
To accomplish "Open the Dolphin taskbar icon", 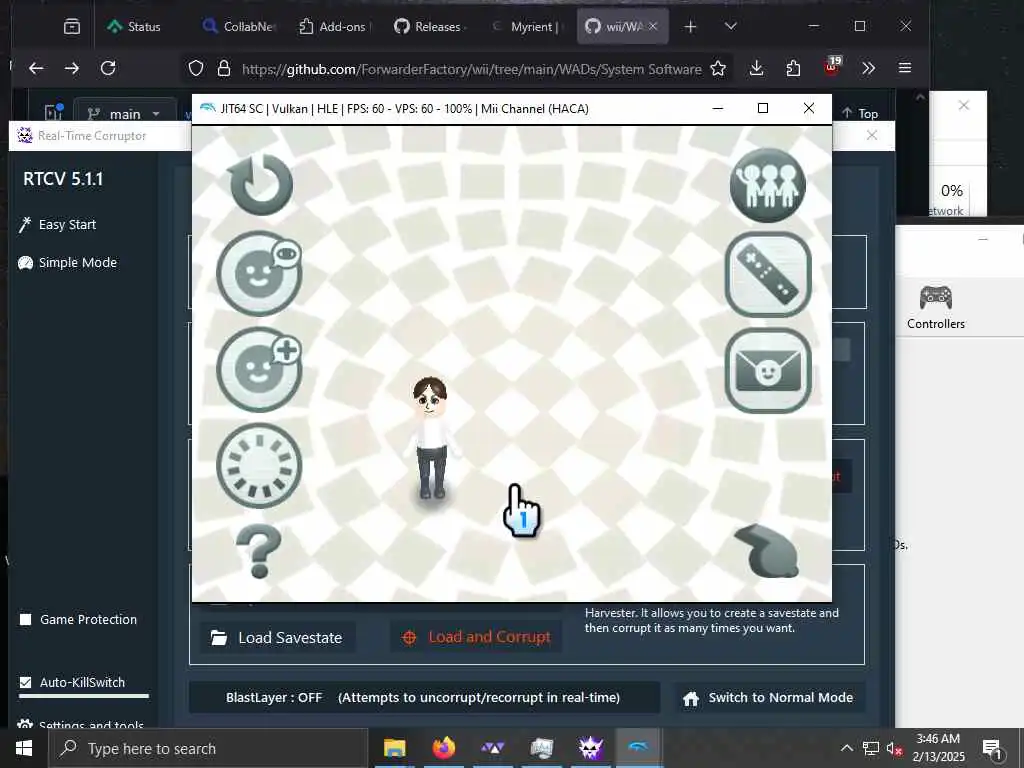I will pyautogui.click(x=638, y=748).
